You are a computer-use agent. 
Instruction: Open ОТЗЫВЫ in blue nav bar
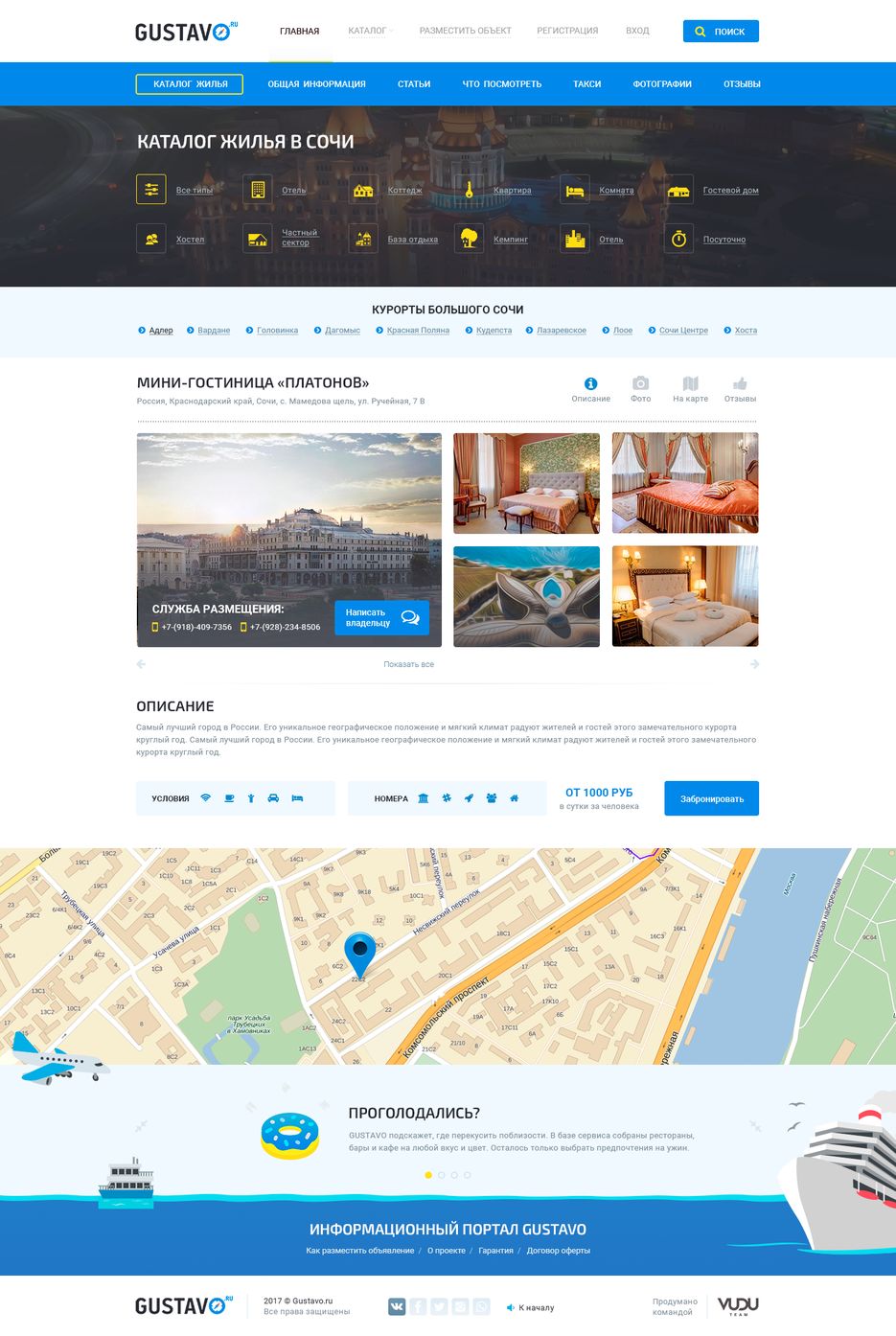pyautogui.click(x=742, y=84)
